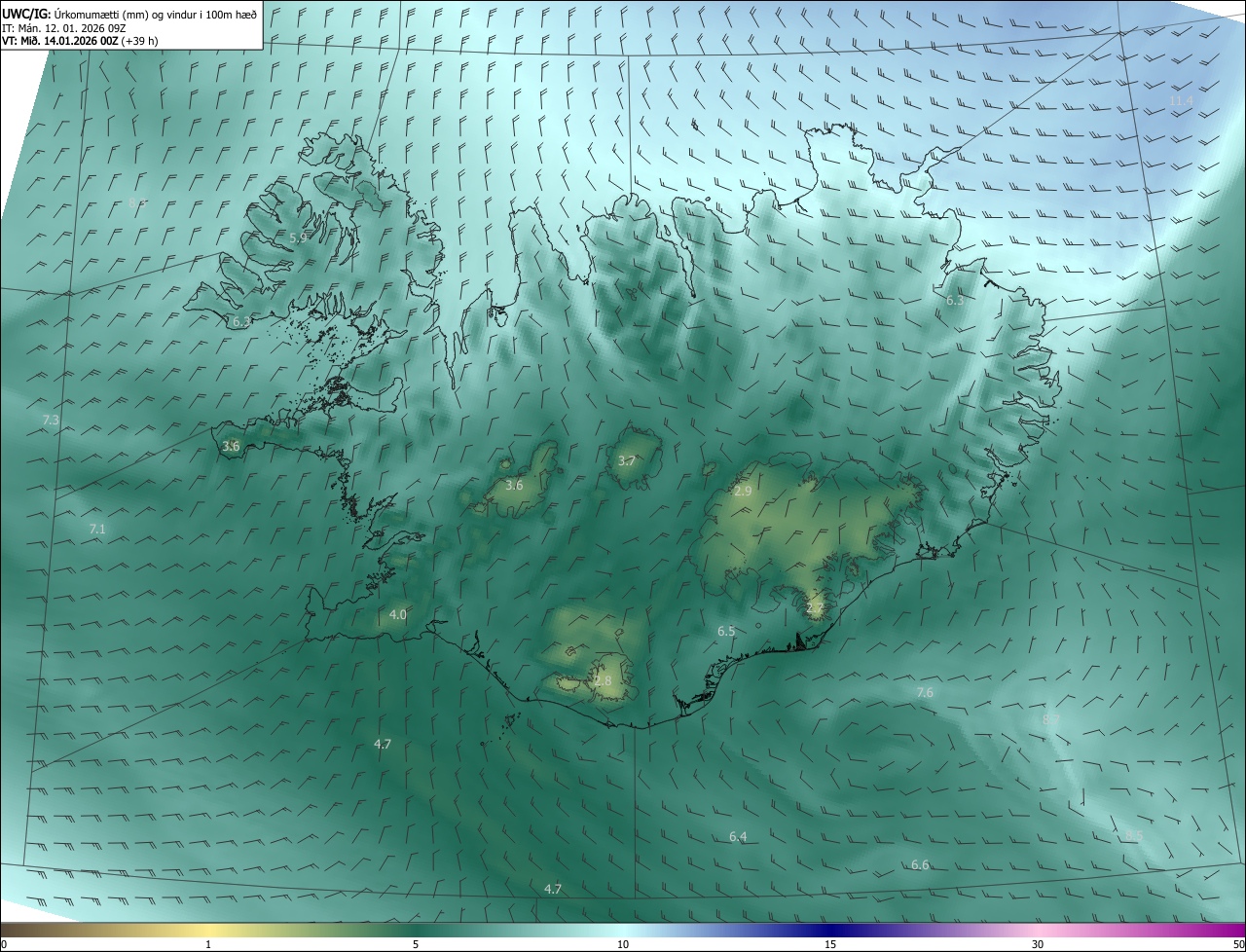
Task: Click the 3.6 value on the Langjökull glacier
Action: [514, 485]
